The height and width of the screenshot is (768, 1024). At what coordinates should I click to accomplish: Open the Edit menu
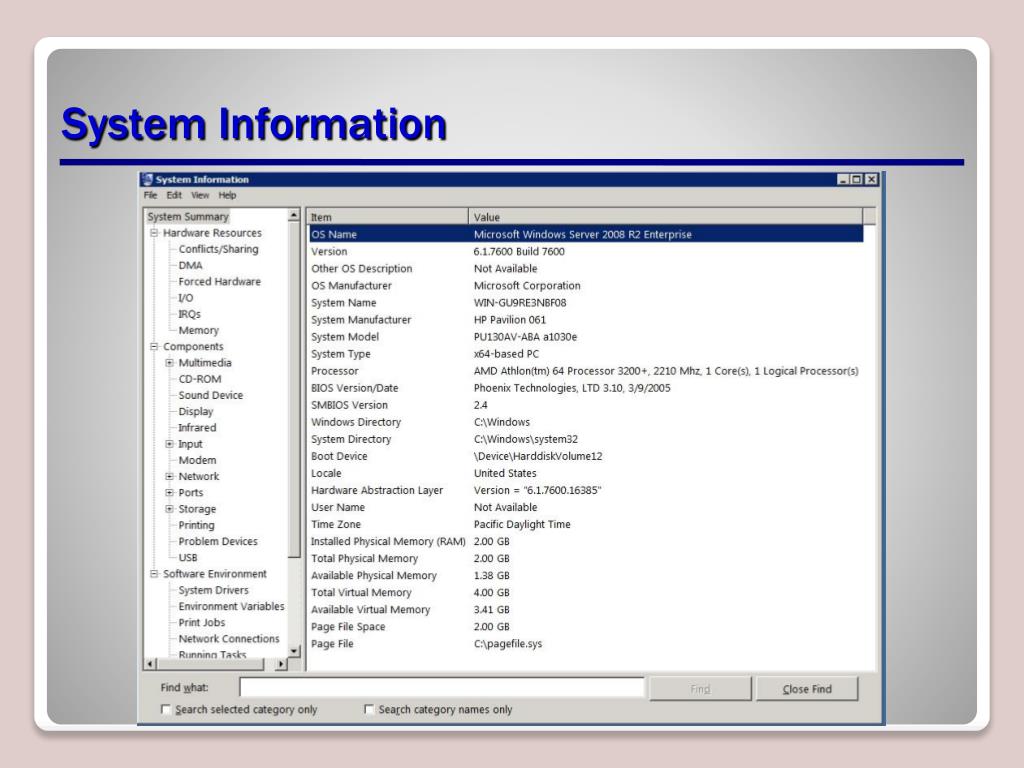[174, 195]
